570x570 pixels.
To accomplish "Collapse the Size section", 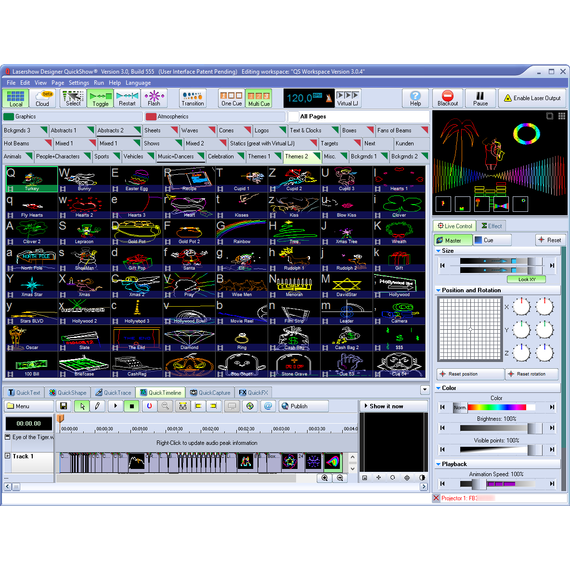I will 438,251.
